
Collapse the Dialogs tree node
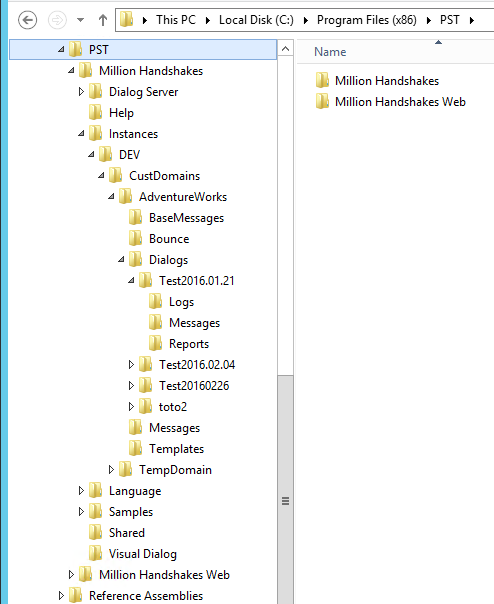point(121,259)
